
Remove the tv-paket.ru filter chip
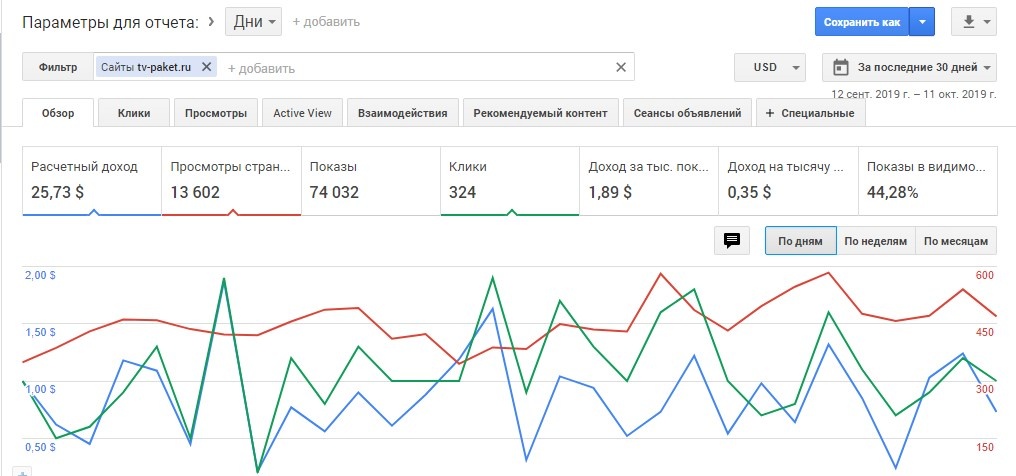(206, 67)
